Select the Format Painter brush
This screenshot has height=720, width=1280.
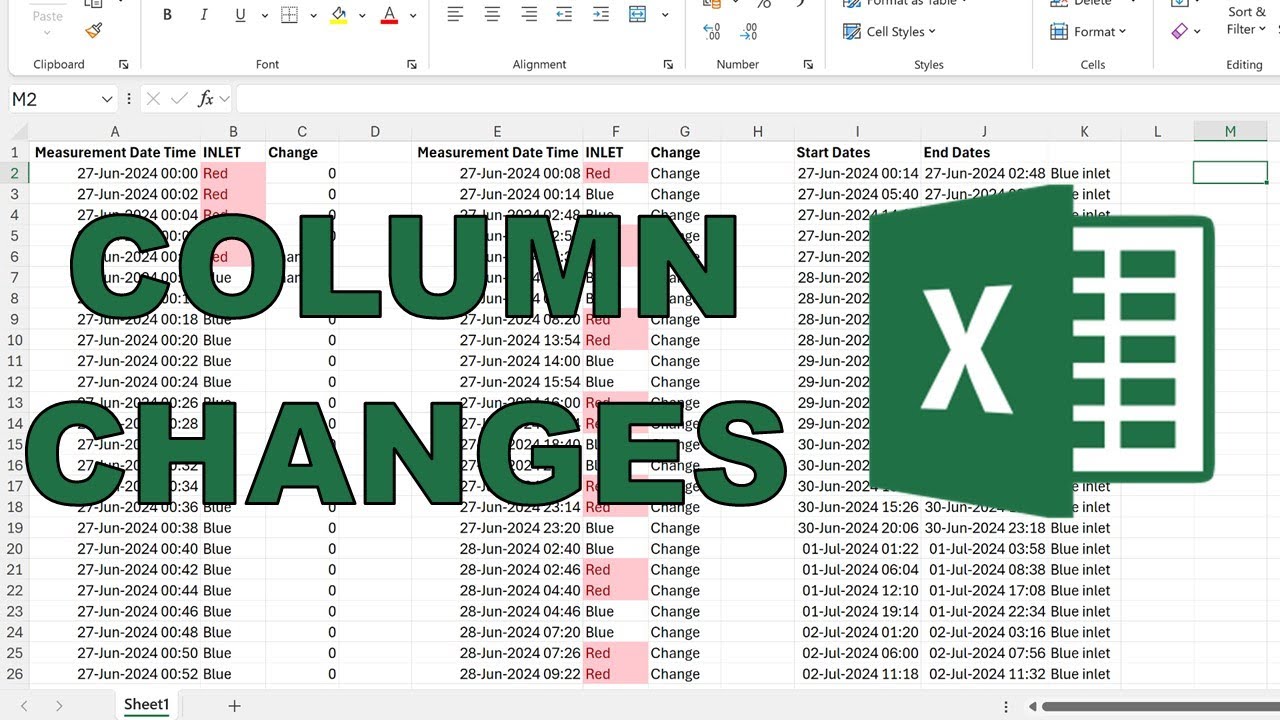94,30
